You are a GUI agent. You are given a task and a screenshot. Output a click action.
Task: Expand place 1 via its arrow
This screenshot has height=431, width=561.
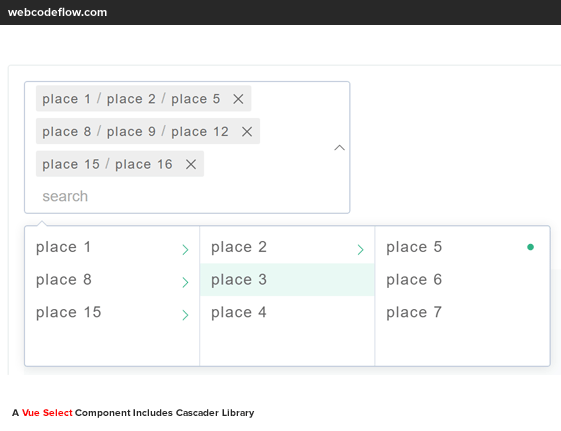pyautogui.click(x=185, y=249)
